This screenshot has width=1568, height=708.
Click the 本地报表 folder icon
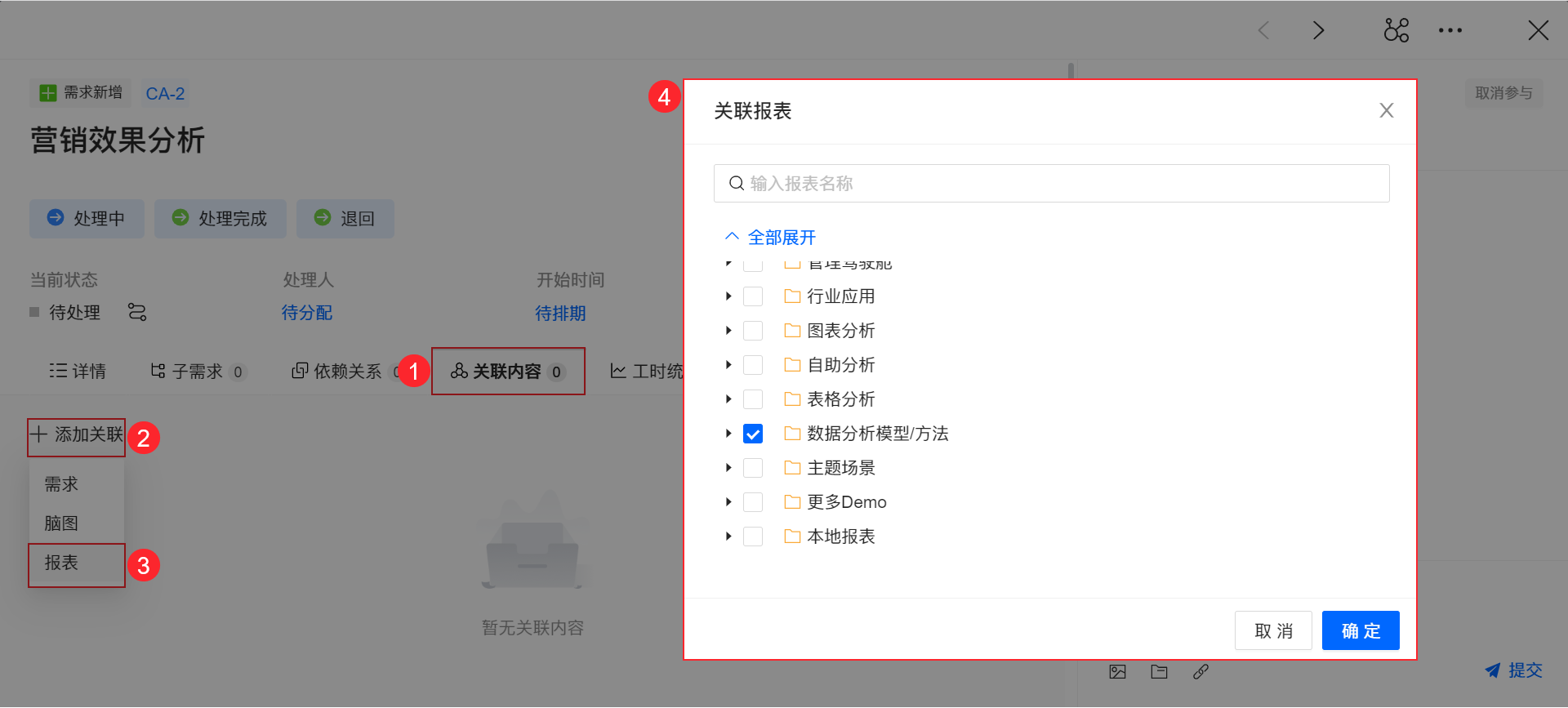point(792,537)
